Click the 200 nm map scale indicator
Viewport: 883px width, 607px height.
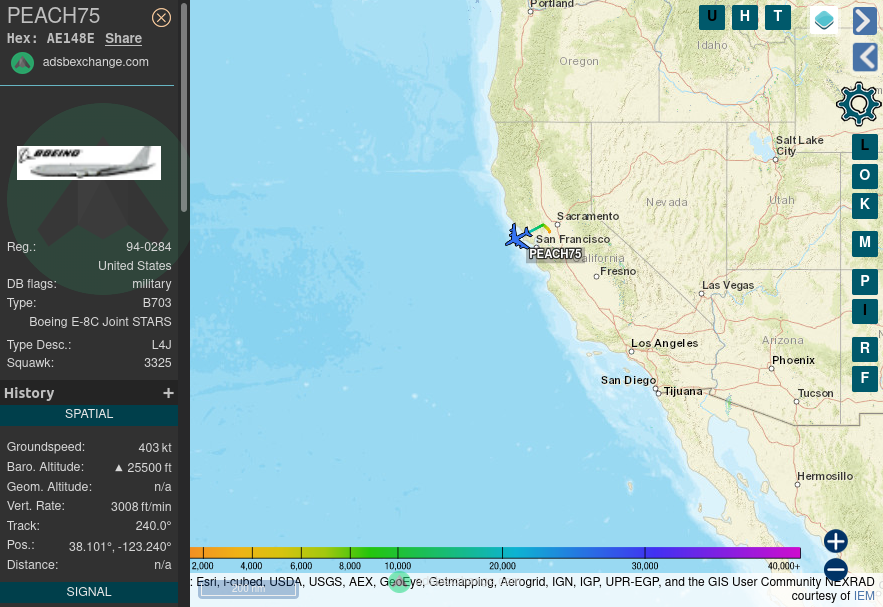pyautogui.click(x=248, y=589)
